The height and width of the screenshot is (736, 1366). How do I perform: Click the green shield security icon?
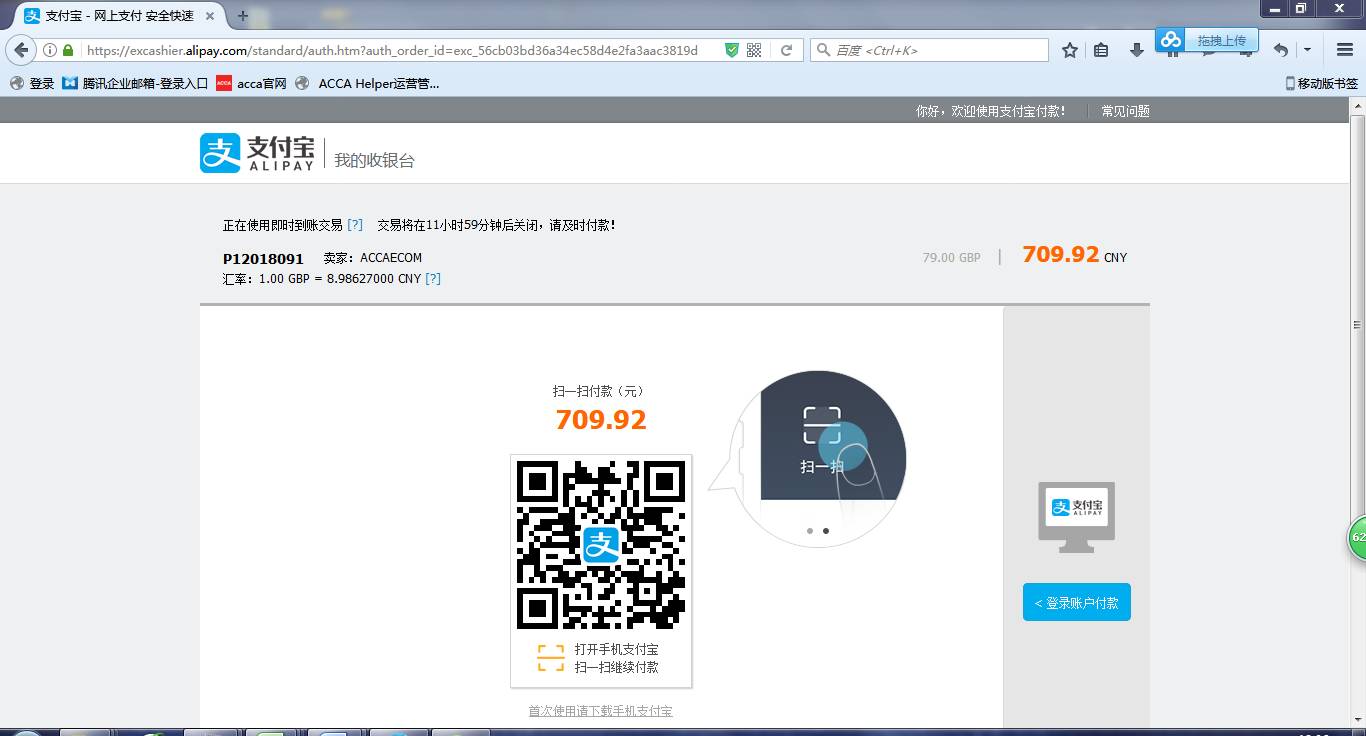(x=732, y=50)
